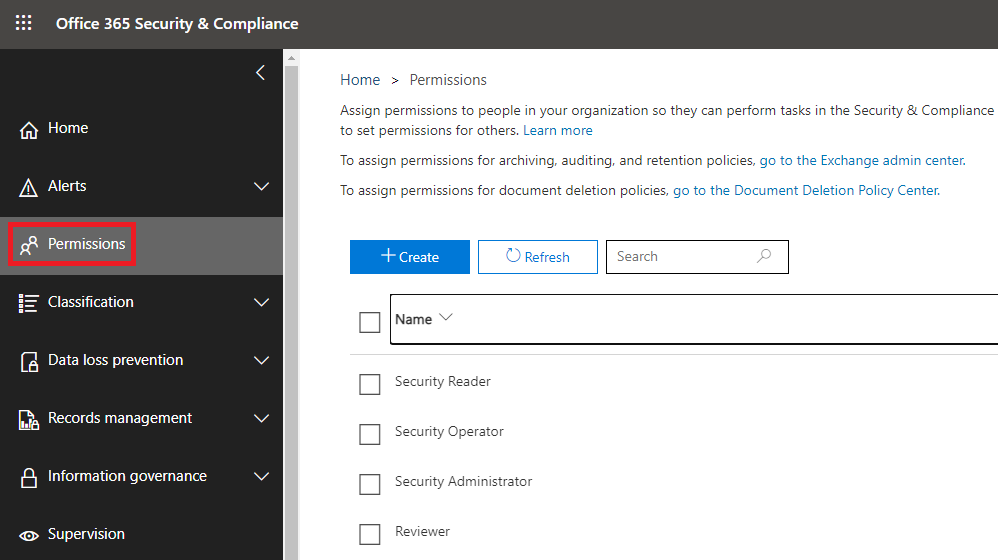
Task: Open the app launcher waffle icon
Action: click(24, 24)
